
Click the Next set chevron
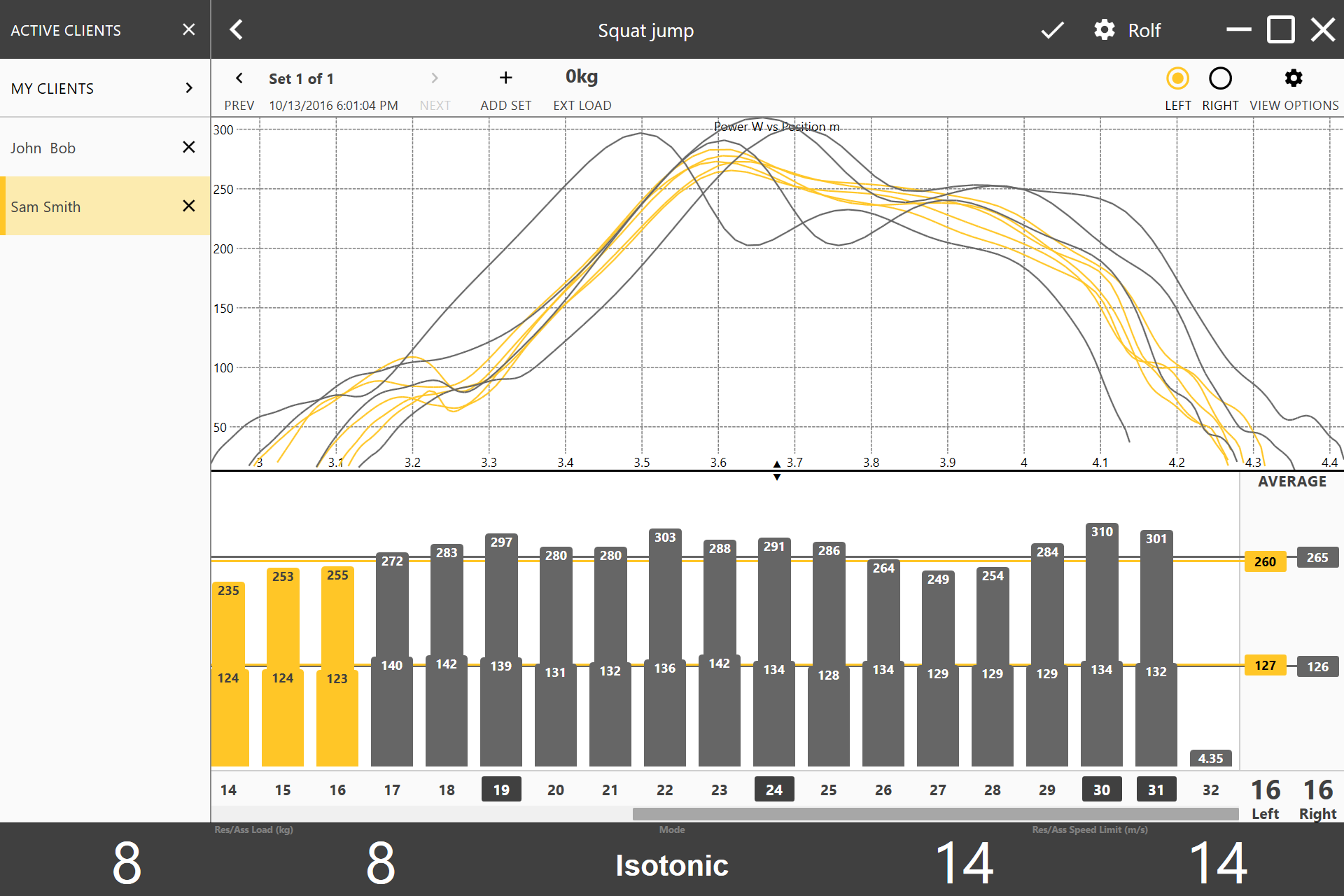tap(435, 78)
